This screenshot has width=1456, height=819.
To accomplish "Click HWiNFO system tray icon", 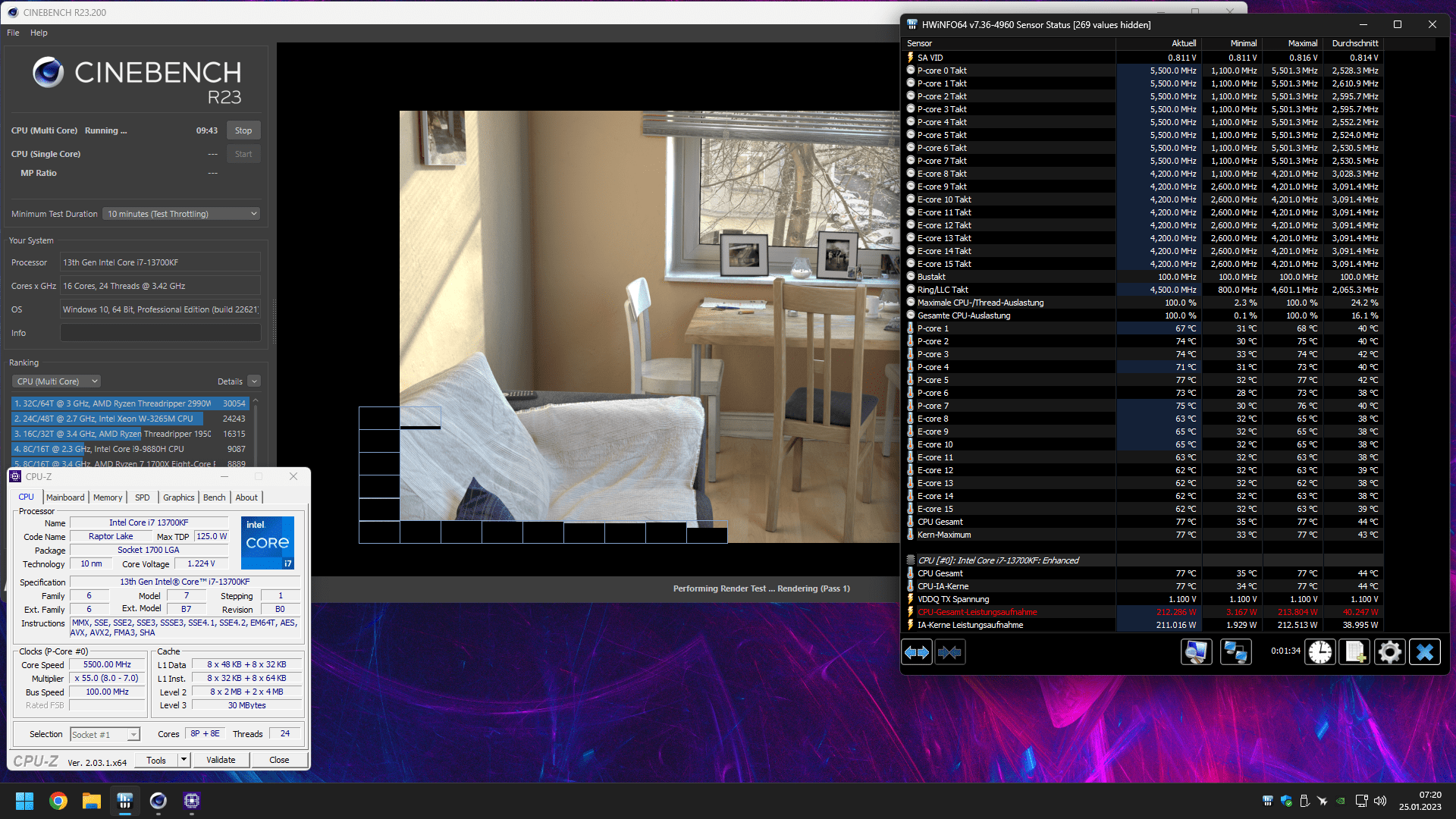I will pos(1267,801).
